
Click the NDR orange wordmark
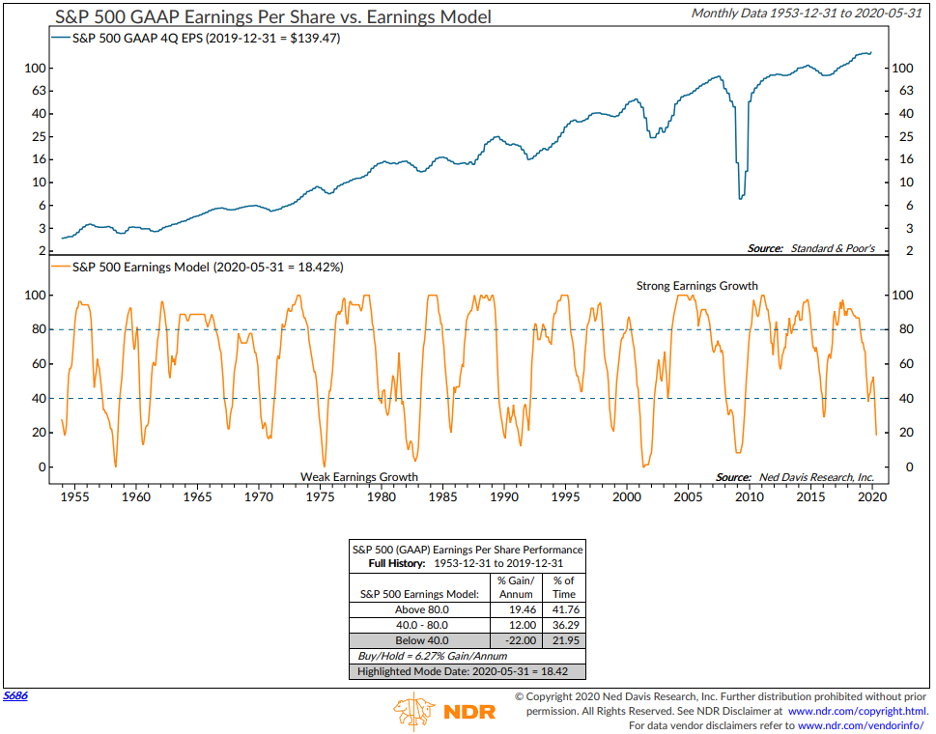click(469, 712)
